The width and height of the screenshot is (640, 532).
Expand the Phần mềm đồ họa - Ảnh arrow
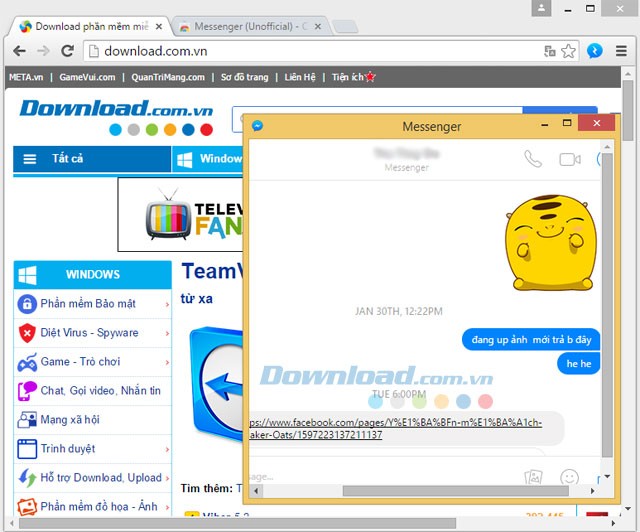point(167,507)
